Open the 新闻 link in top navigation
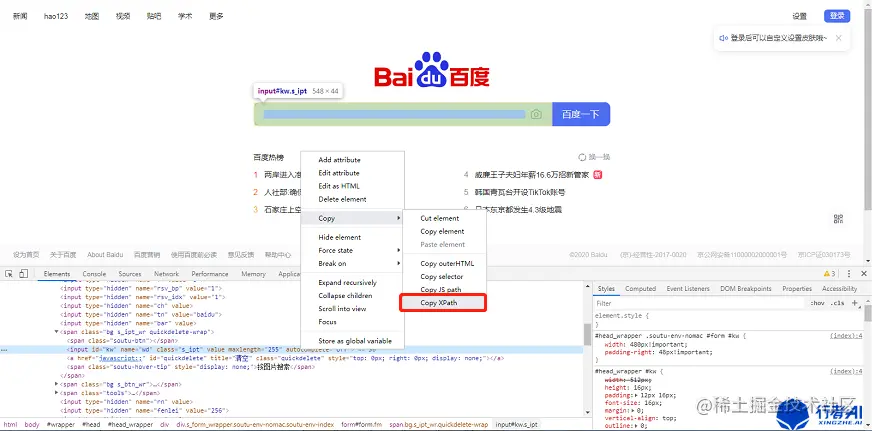Image resolution: width=872 pixels, height=431 pixels. tap(20, 16)
